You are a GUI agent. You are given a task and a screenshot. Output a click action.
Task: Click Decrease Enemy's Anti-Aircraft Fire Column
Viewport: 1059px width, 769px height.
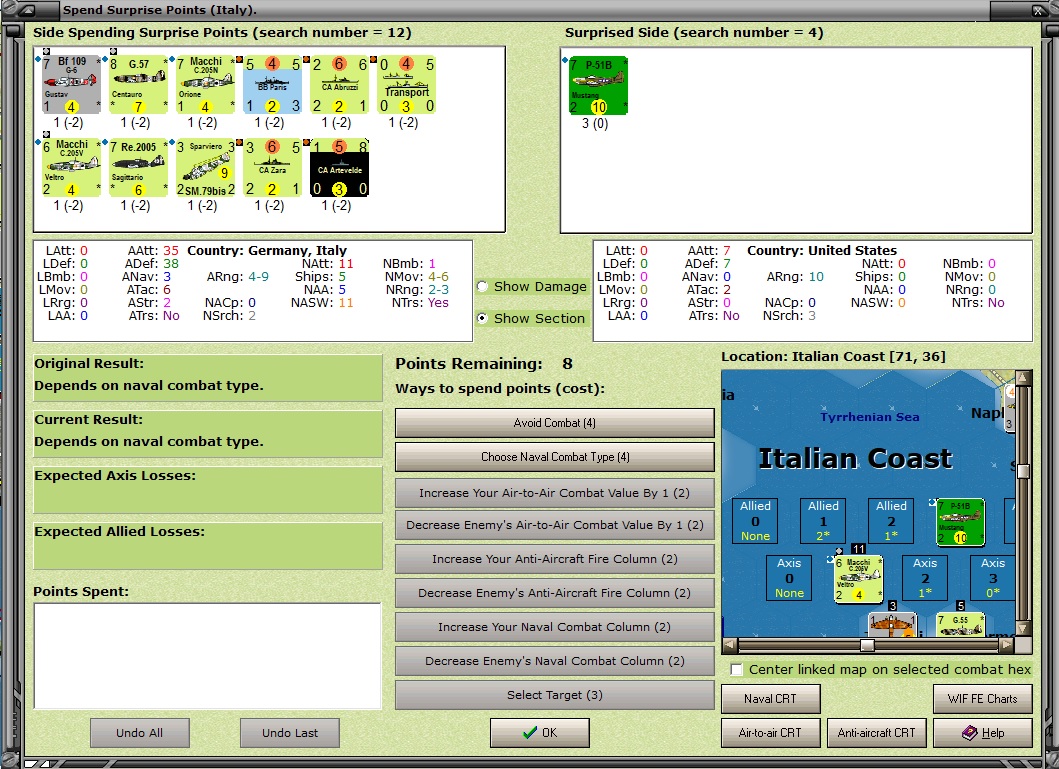tap(554, 593)
